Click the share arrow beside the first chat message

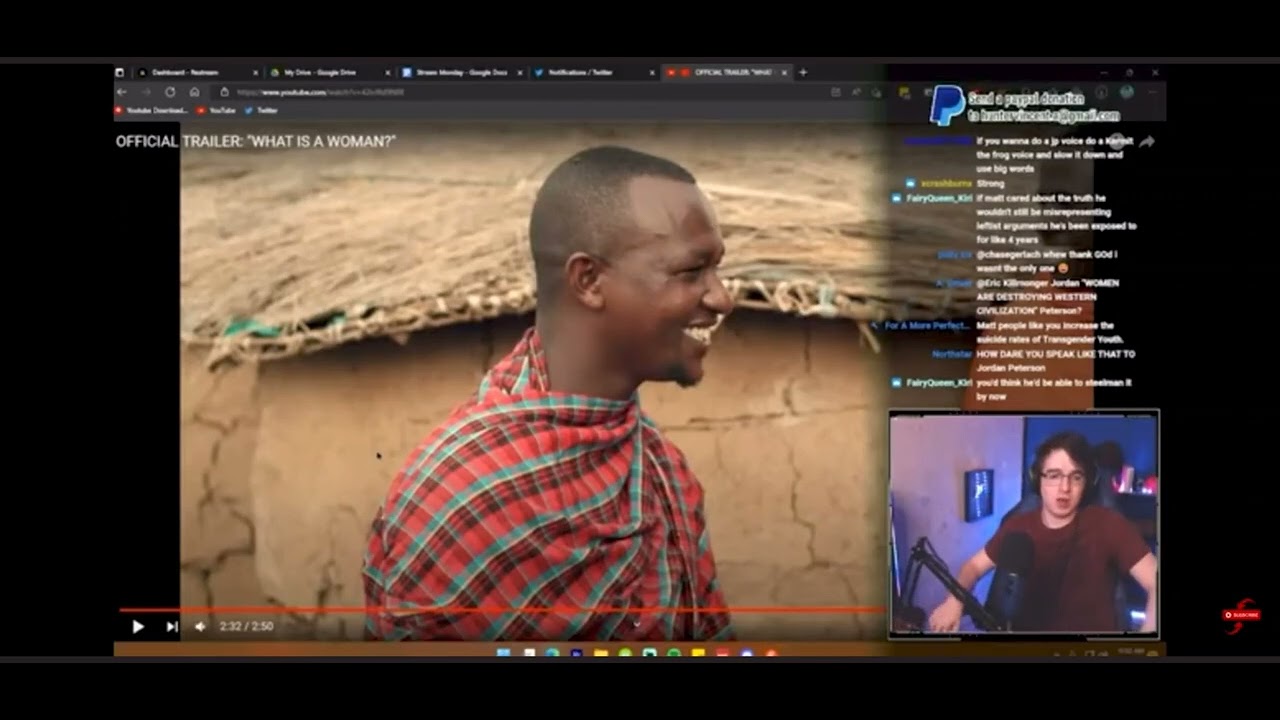(1147, 142)
